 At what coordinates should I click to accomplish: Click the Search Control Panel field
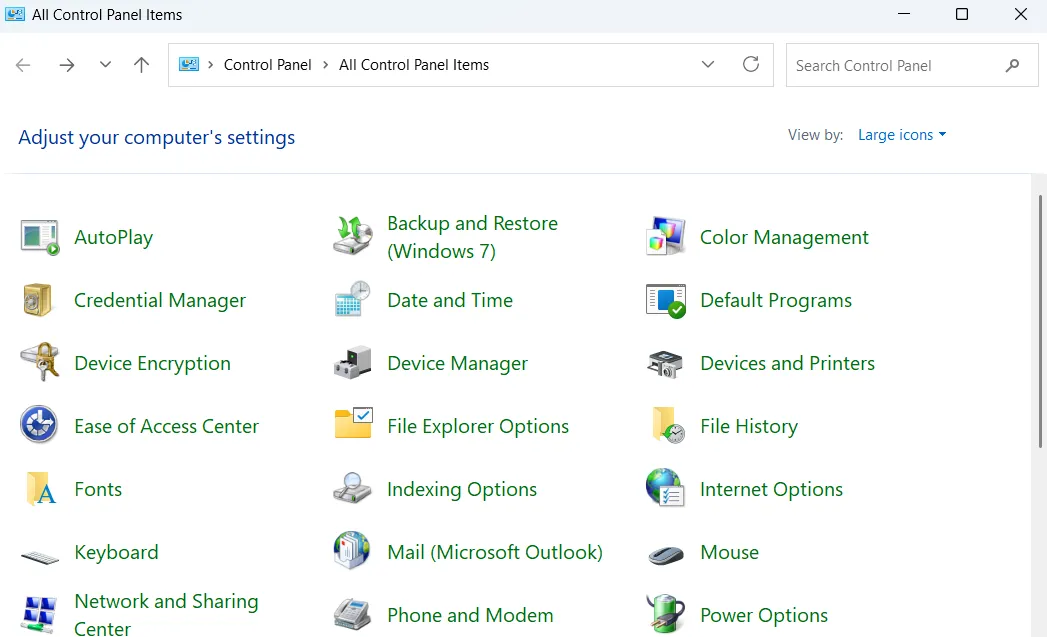893,65
